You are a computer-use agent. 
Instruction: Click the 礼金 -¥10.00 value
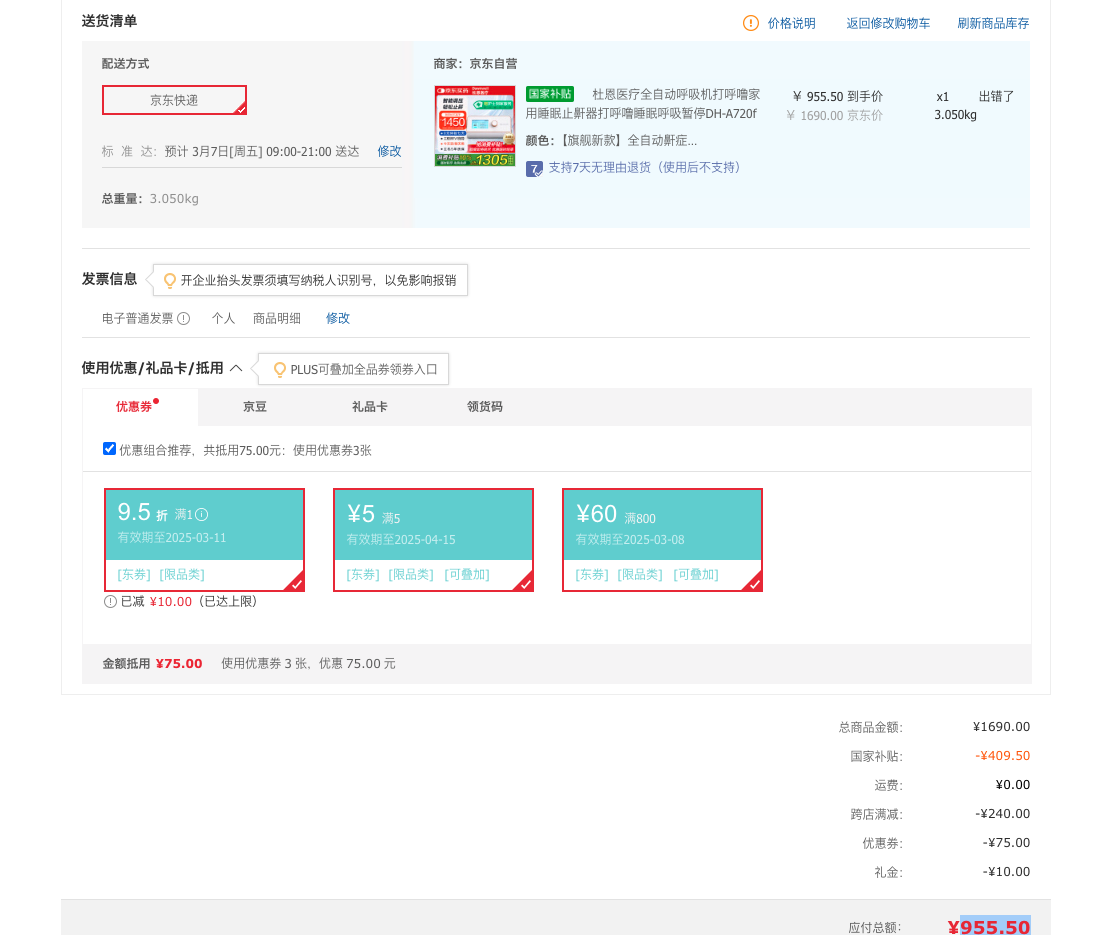coord(1006,871)
